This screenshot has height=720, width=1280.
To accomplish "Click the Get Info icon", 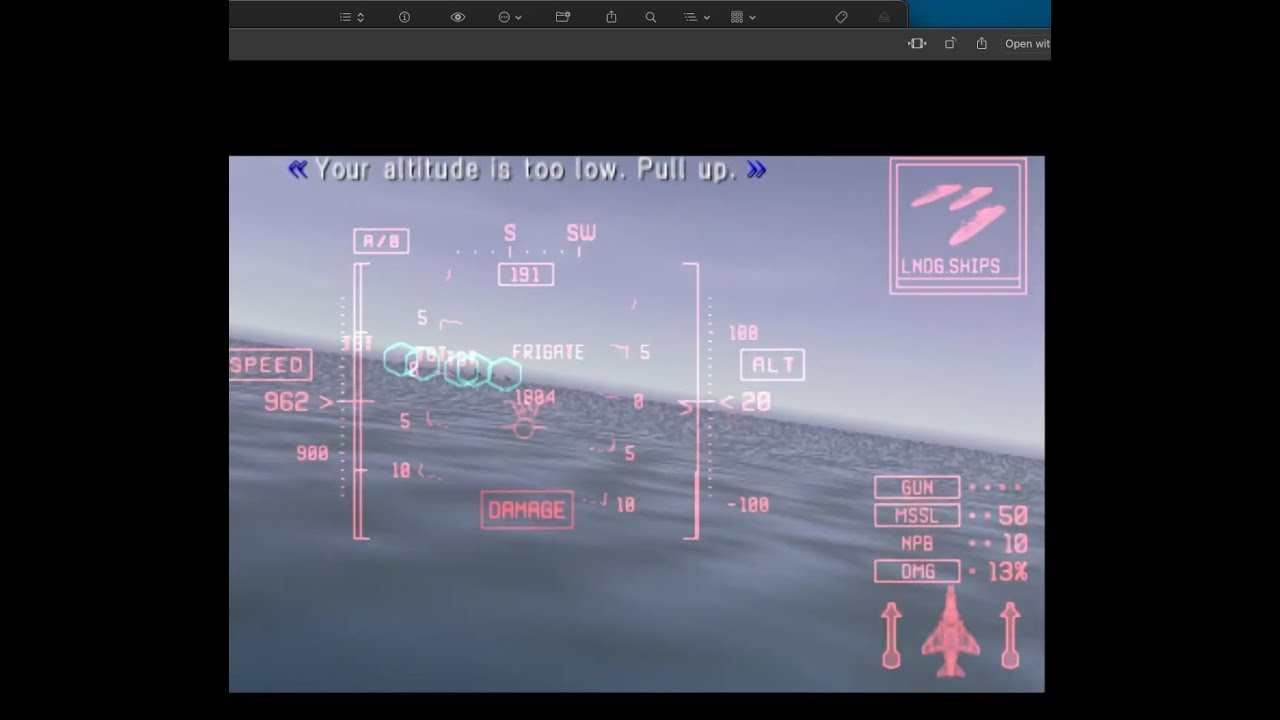I will click(x=404, y=17).
